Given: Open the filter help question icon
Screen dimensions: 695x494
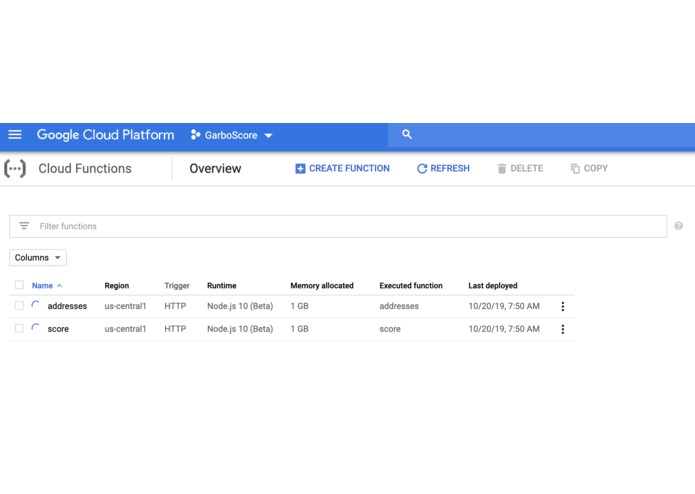Looking at the screenshot, I should tap(679, 226).
